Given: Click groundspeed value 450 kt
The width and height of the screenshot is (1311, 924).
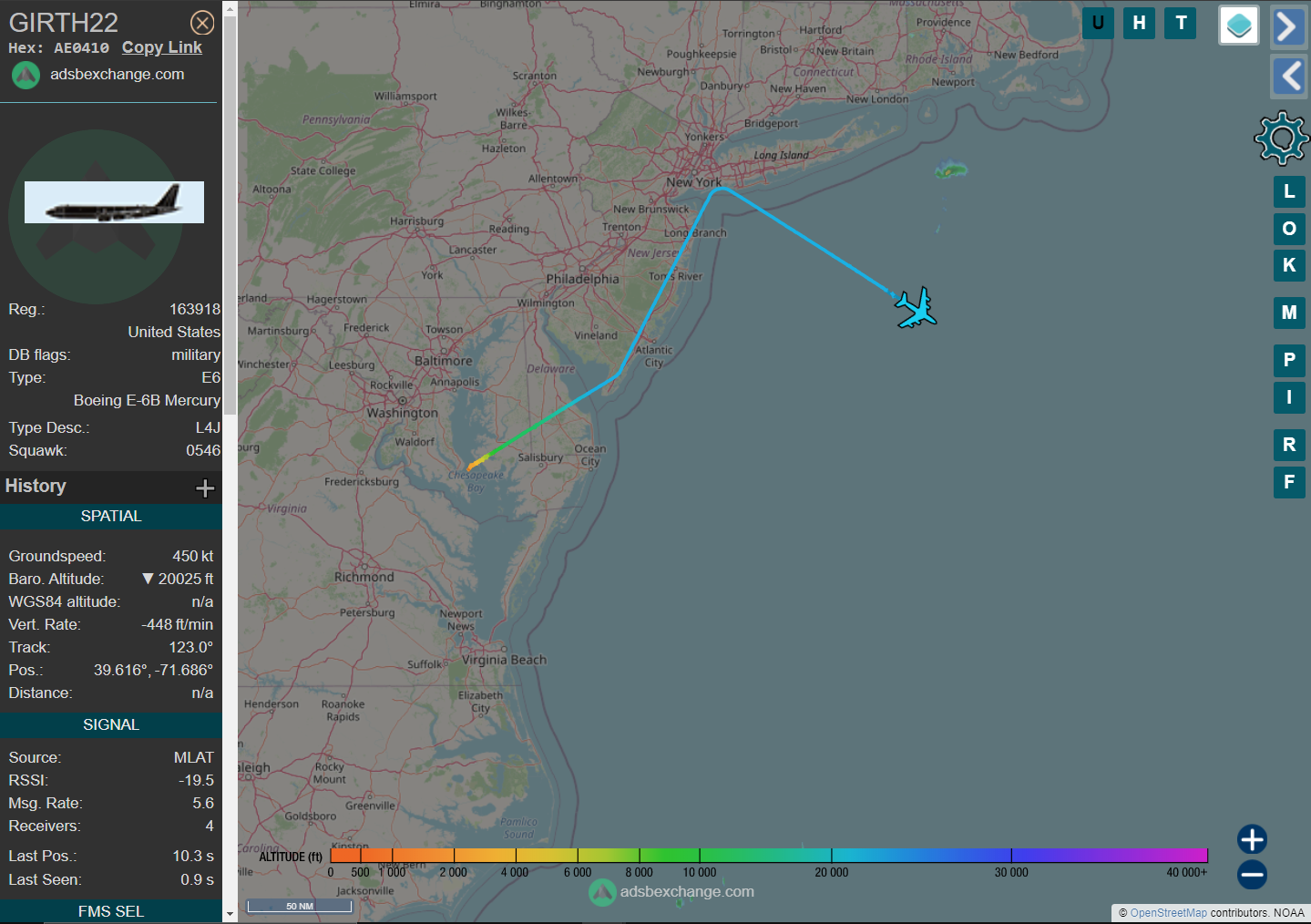Looking at the screenshot, I should [x=193, y=556].
